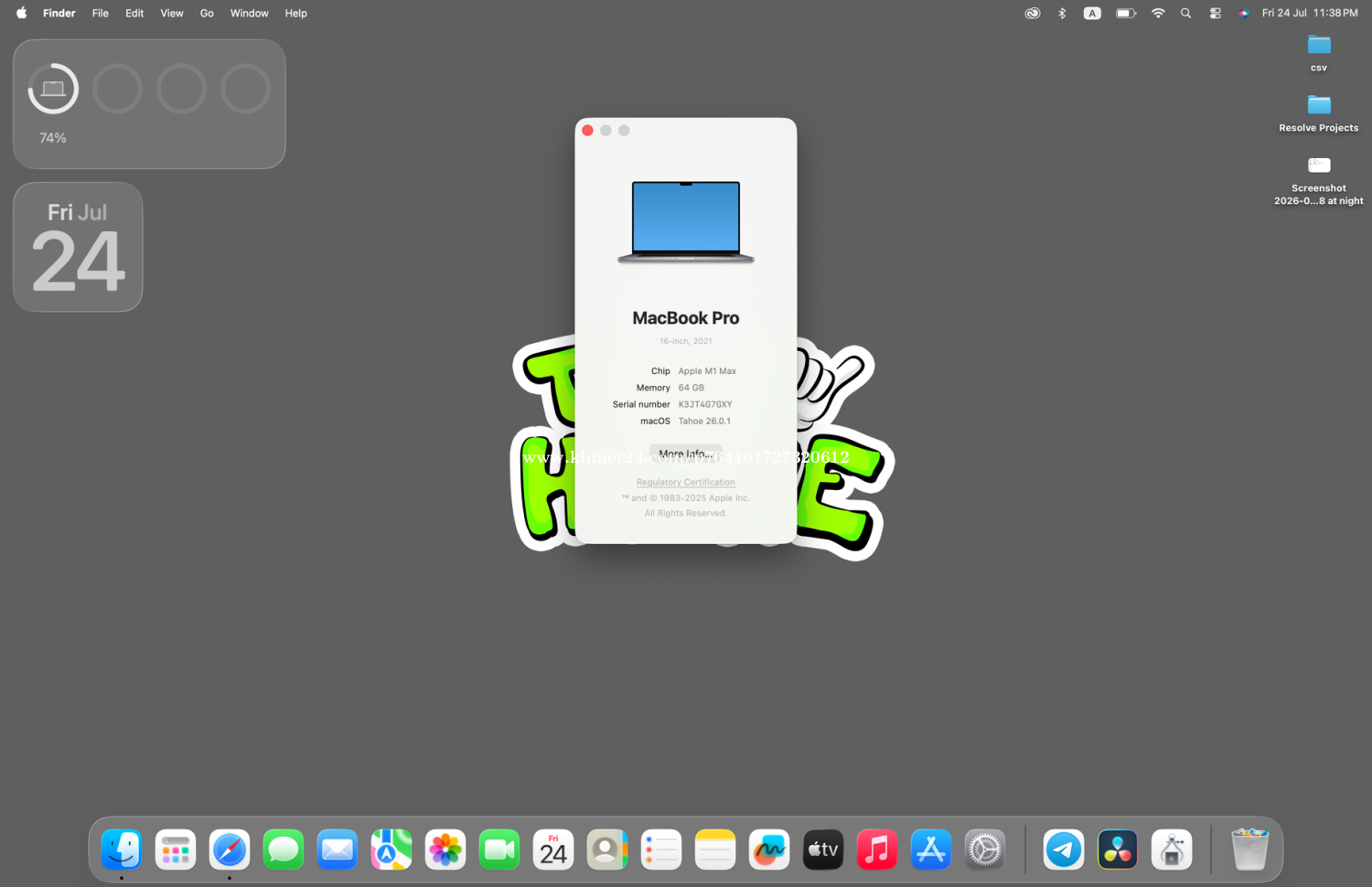
Task: Click the MacBook Pro title text
Action: click(x=686, y=318)
